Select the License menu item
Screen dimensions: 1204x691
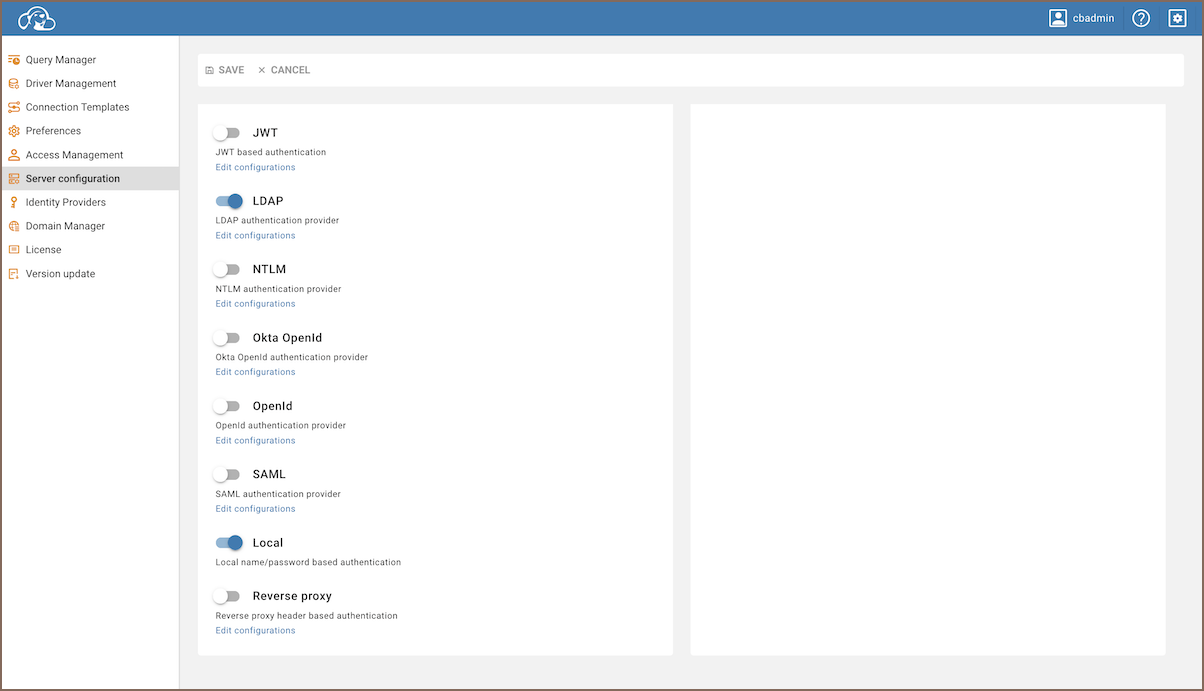click(43, 250)
